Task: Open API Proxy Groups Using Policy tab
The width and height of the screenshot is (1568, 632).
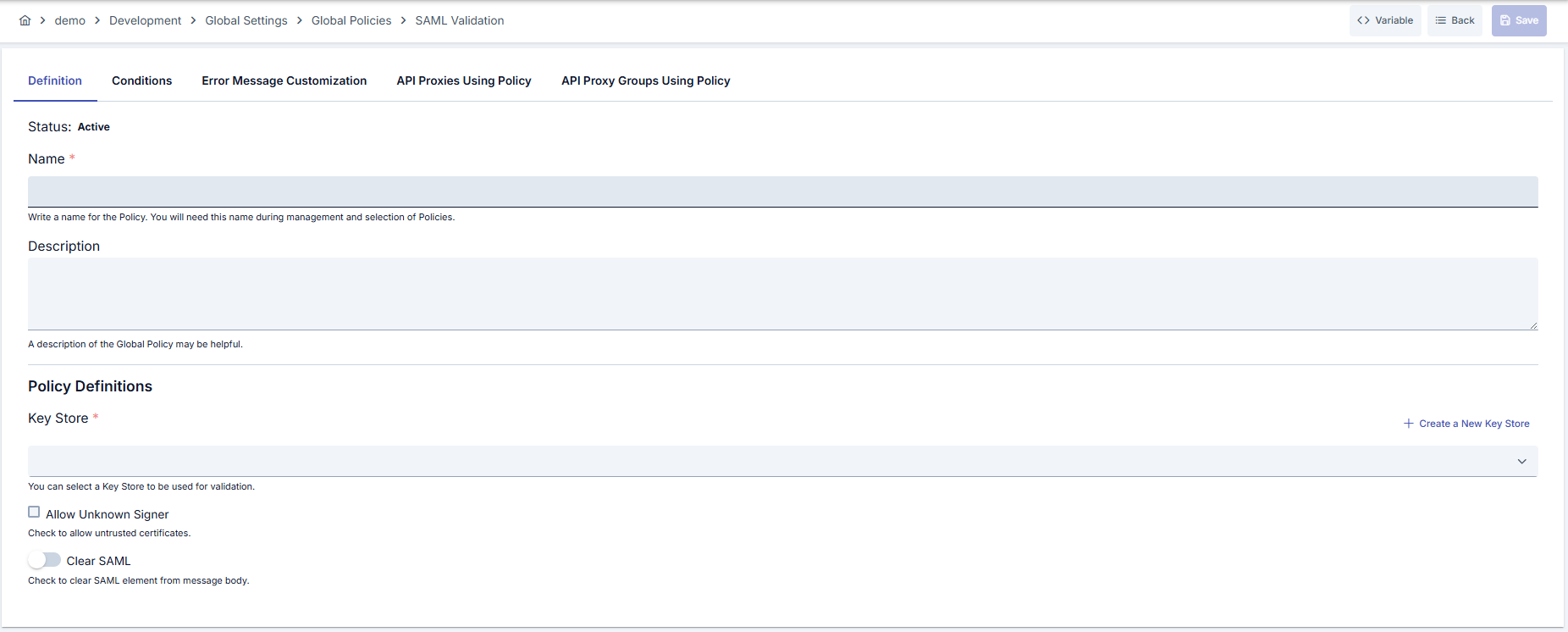Action: [646, 80]
